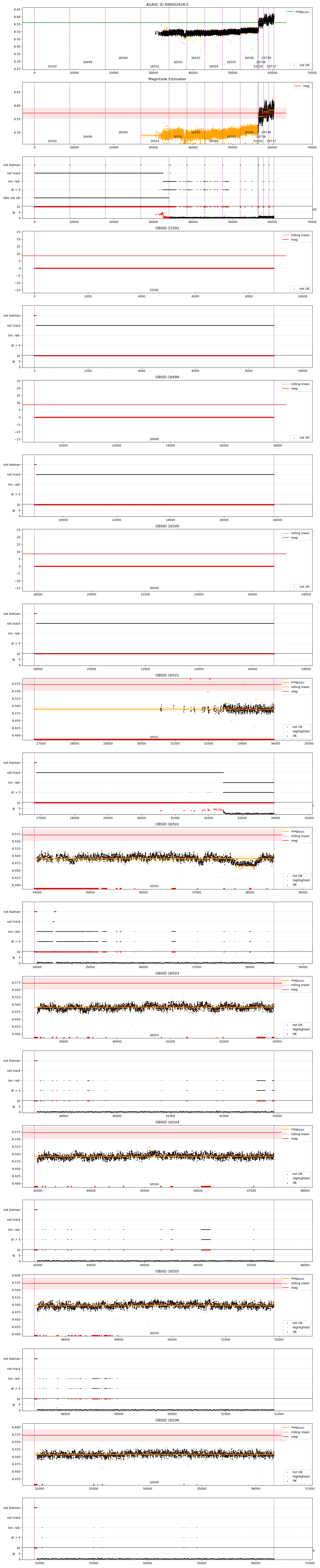Click the '15292' obsid label in AGASC ID plot
This screenshot has height=1568, width=320.
click(52, 66)
